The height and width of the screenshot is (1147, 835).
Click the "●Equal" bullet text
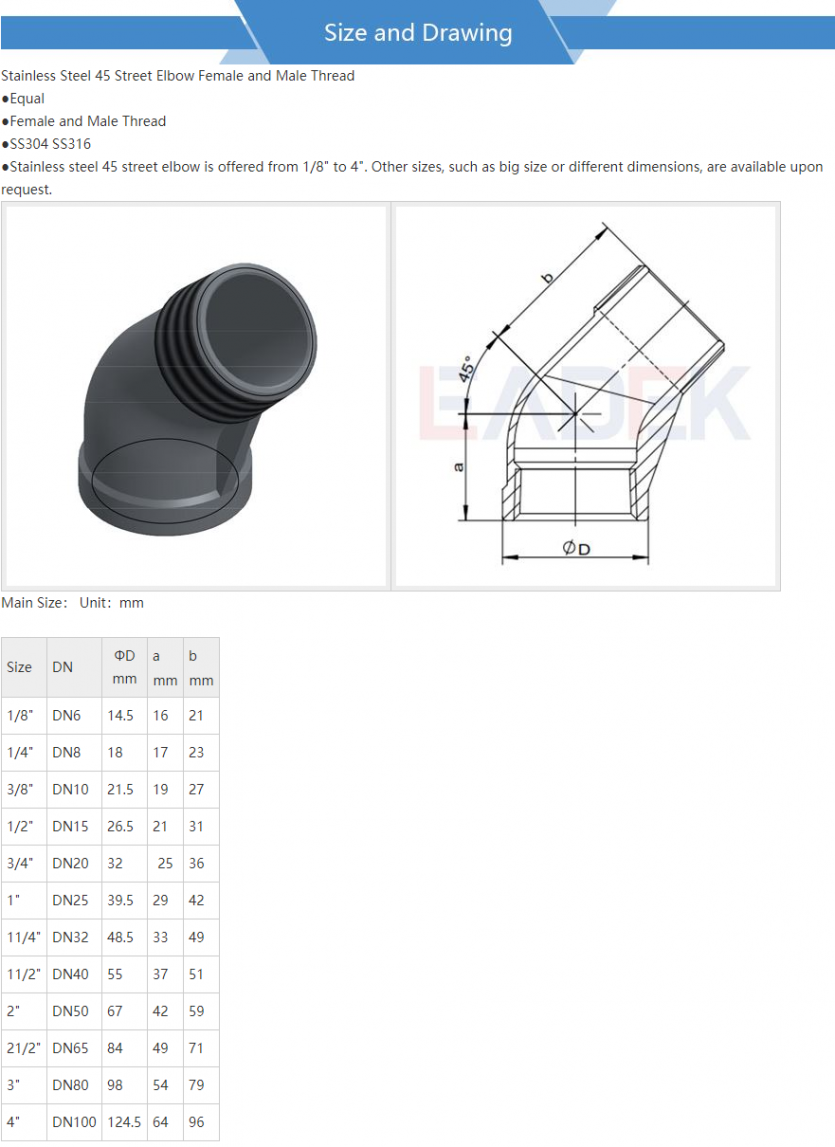[23, 98]
